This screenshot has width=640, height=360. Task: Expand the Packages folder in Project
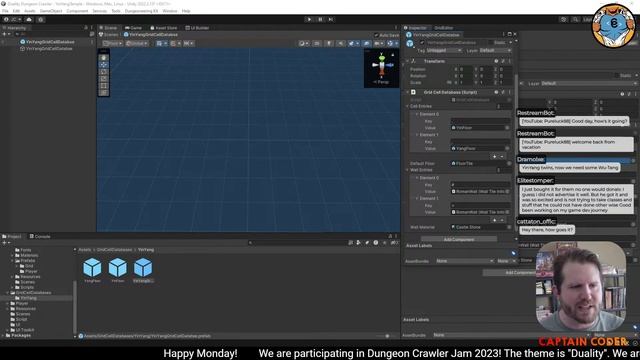point(3,336)
